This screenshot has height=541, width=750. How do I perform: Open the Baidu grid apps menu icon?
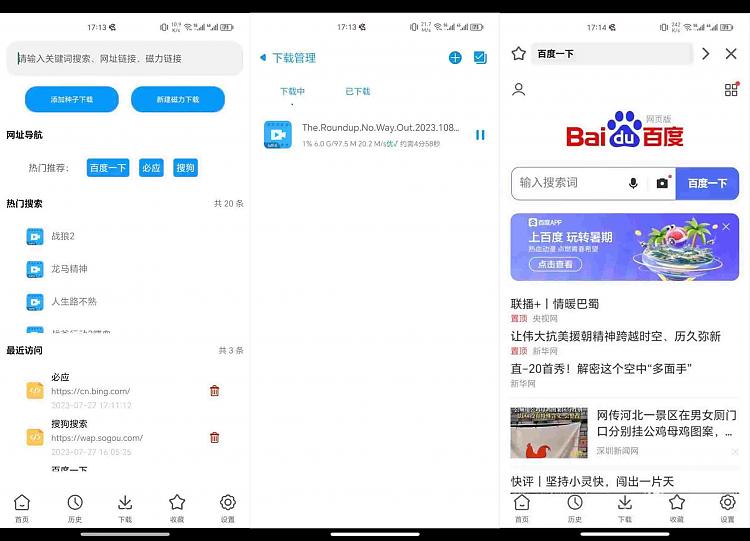point(731,89)
